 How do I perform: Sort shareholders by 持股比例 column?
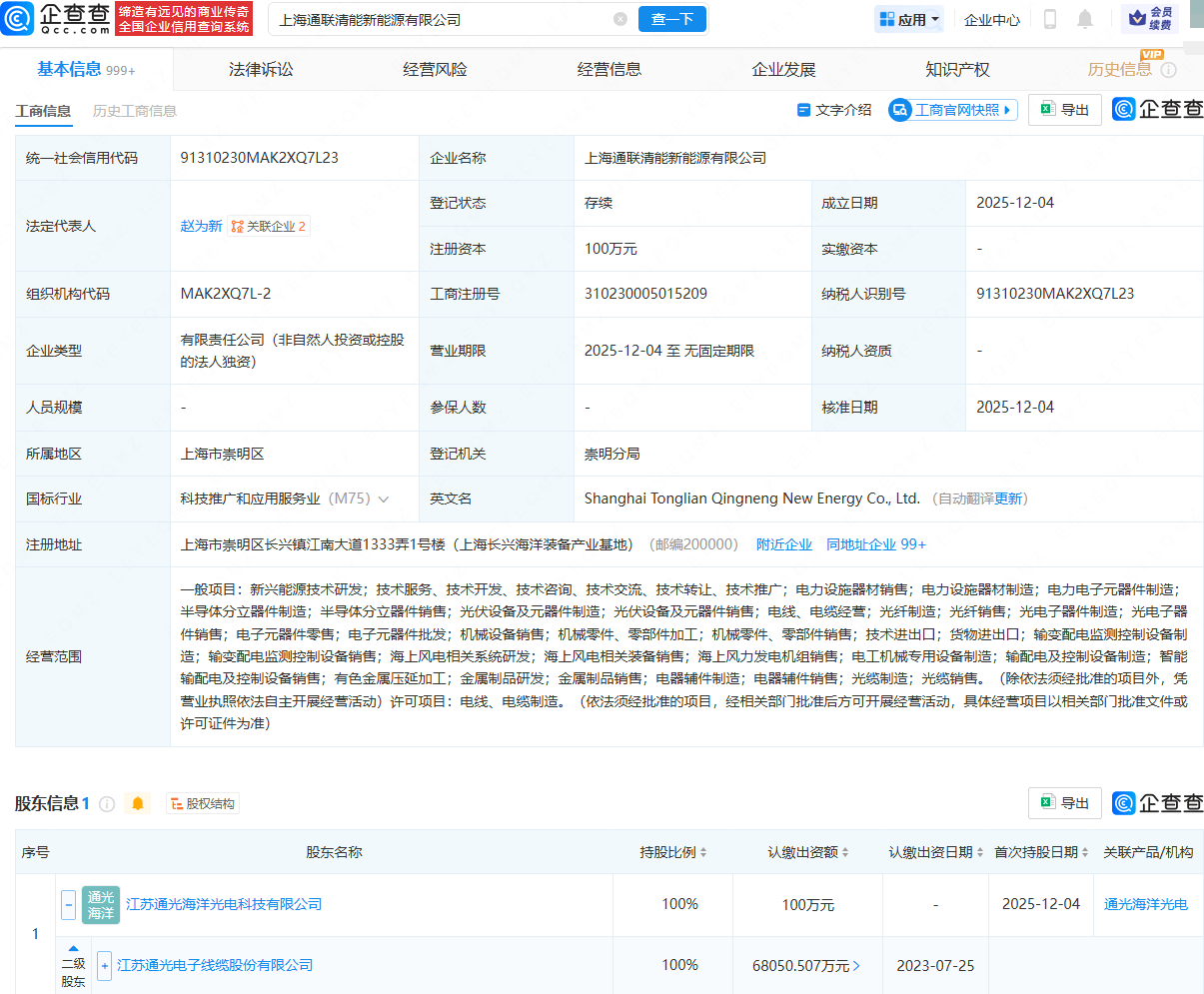(x=702, y=852)
